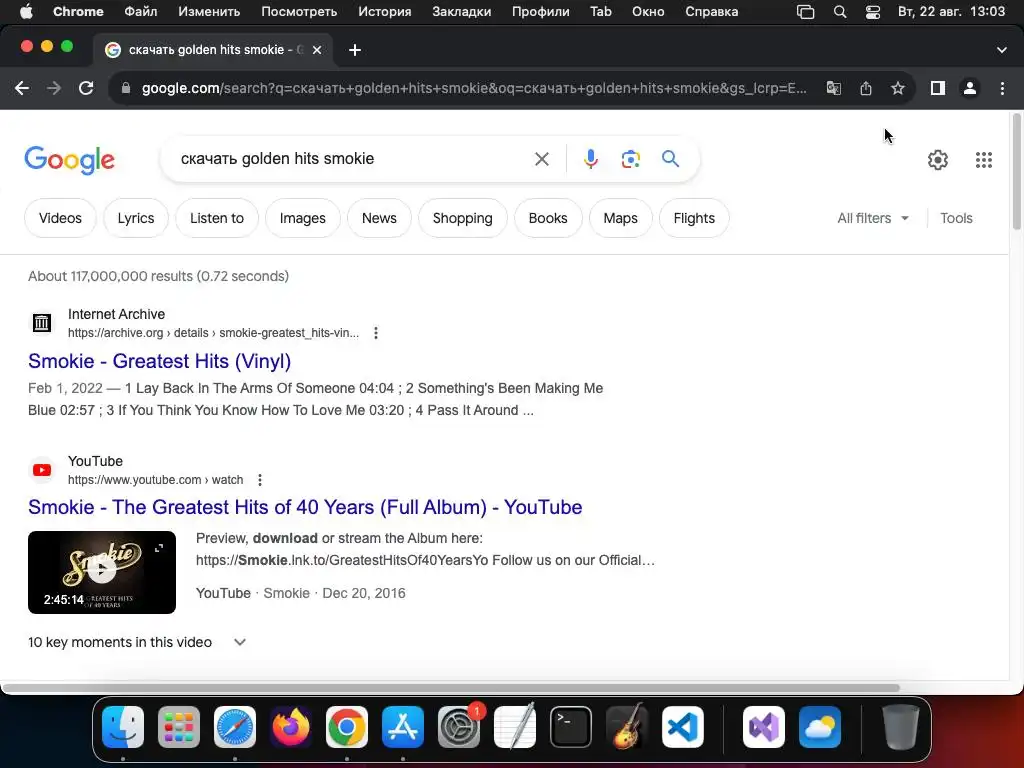Start voice search with microphone icon
Viewport: 1024px width, 768px height.
pos(590,159)
